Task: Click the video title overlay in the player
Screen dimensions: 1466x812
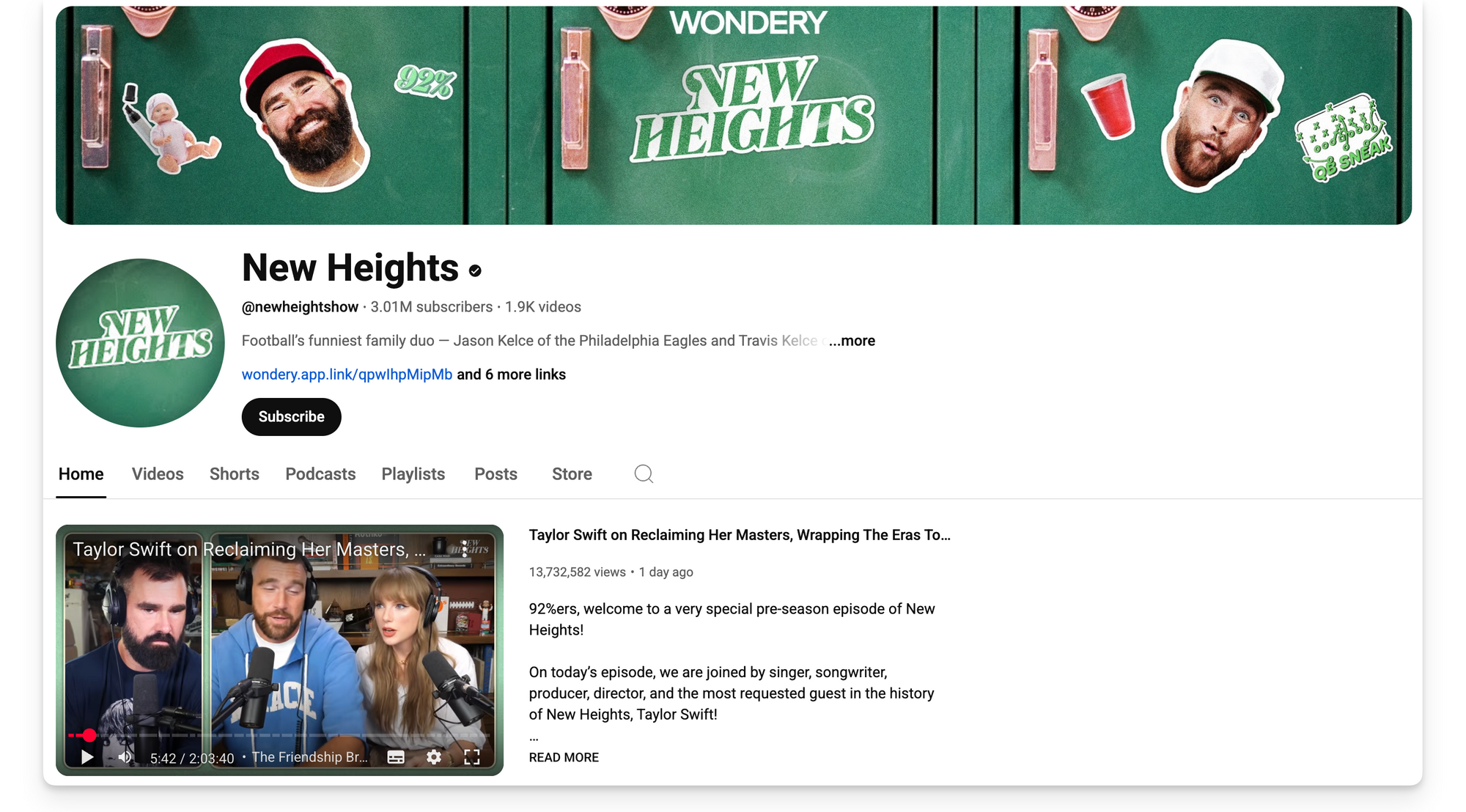Action: (249, 550)
